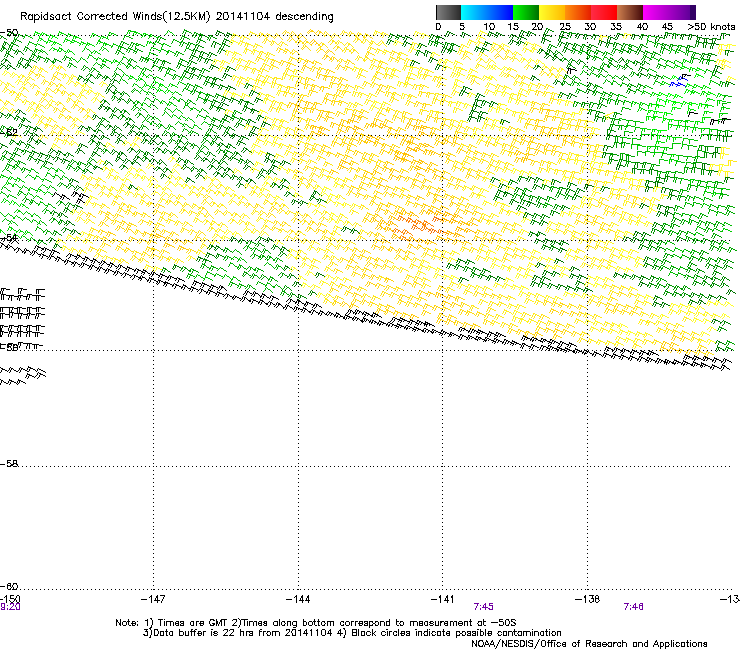The image size is (740, 650).
Task: Click the '-138' longitude axis label
Action: pos(587,599)
